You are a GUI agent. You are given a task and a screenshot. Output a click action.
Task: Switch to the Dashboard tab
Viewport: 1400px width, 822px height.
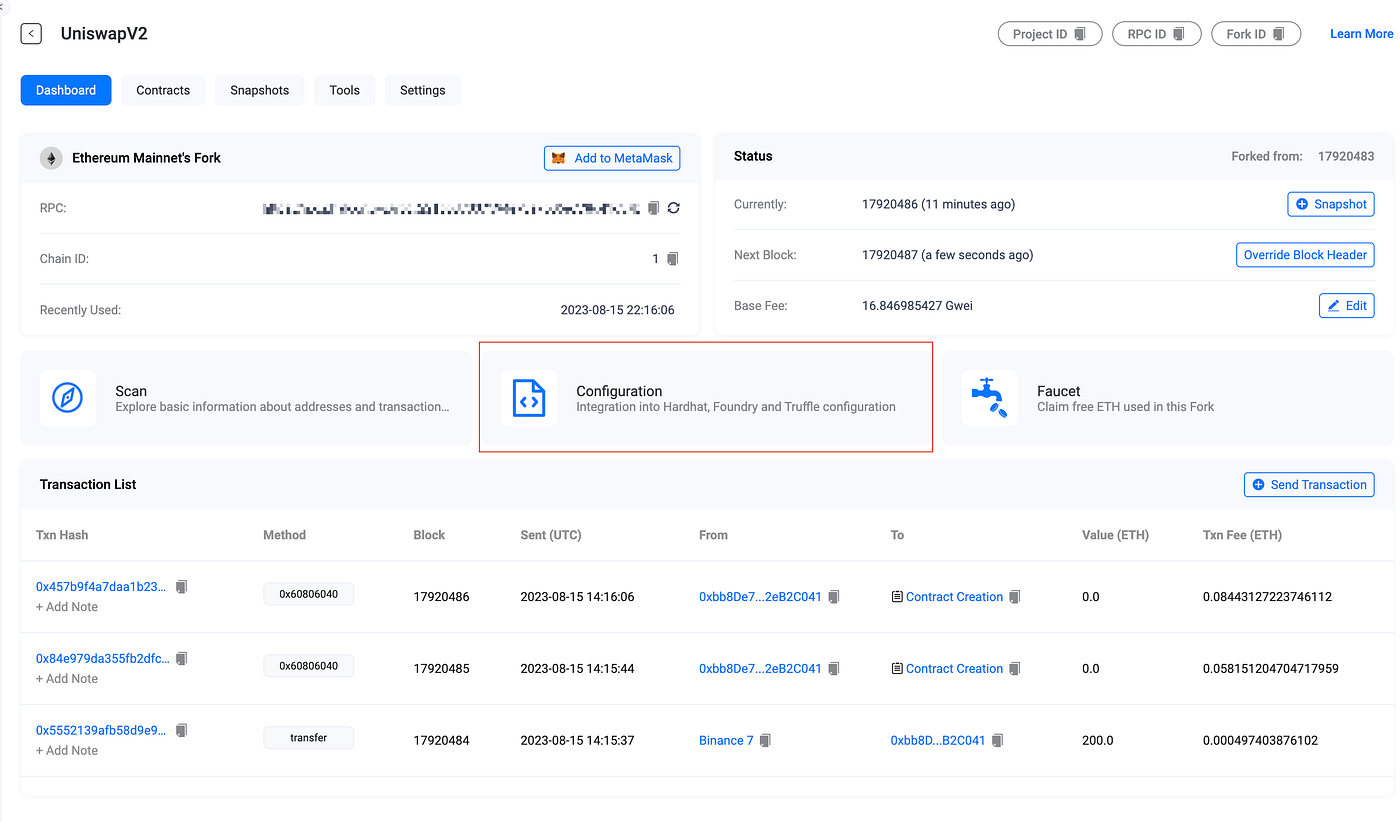pyautogui.click(x=66, y=90)
